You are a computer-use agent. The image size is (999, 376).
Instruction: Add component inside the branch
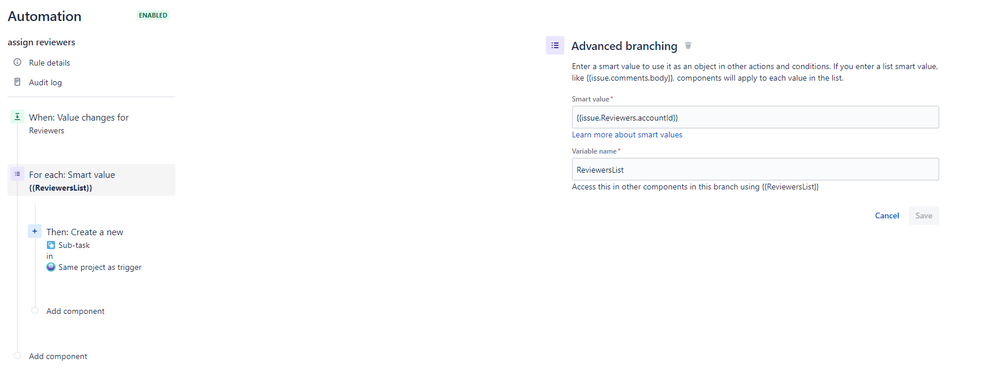(x=75, y=311)
